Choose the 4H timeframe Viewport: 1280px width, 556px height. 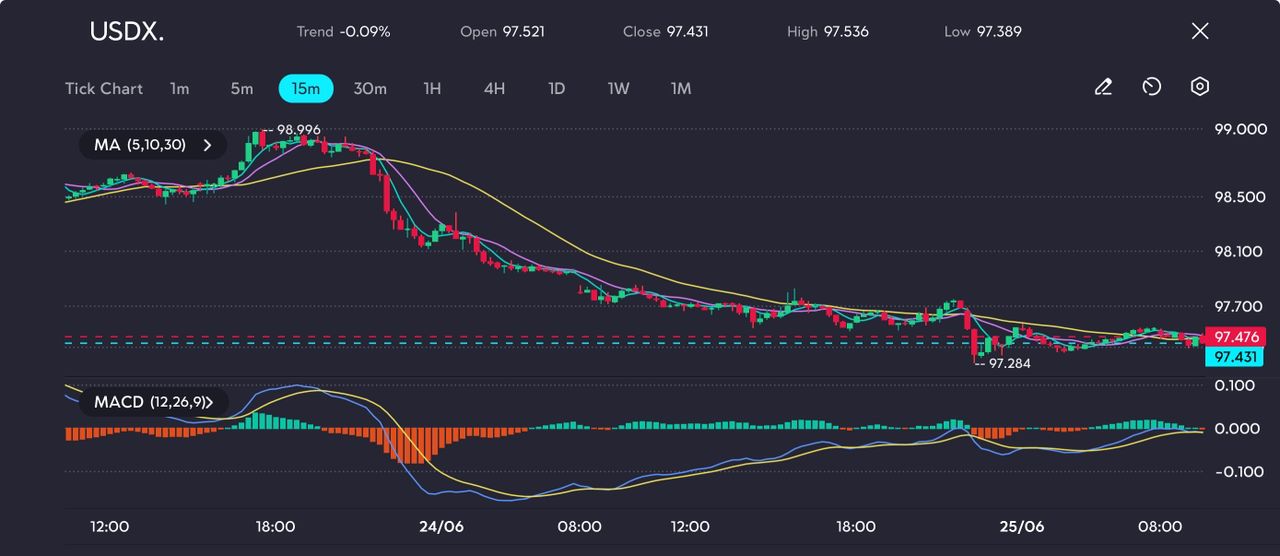pyautogui.click(x=494, y=88)
